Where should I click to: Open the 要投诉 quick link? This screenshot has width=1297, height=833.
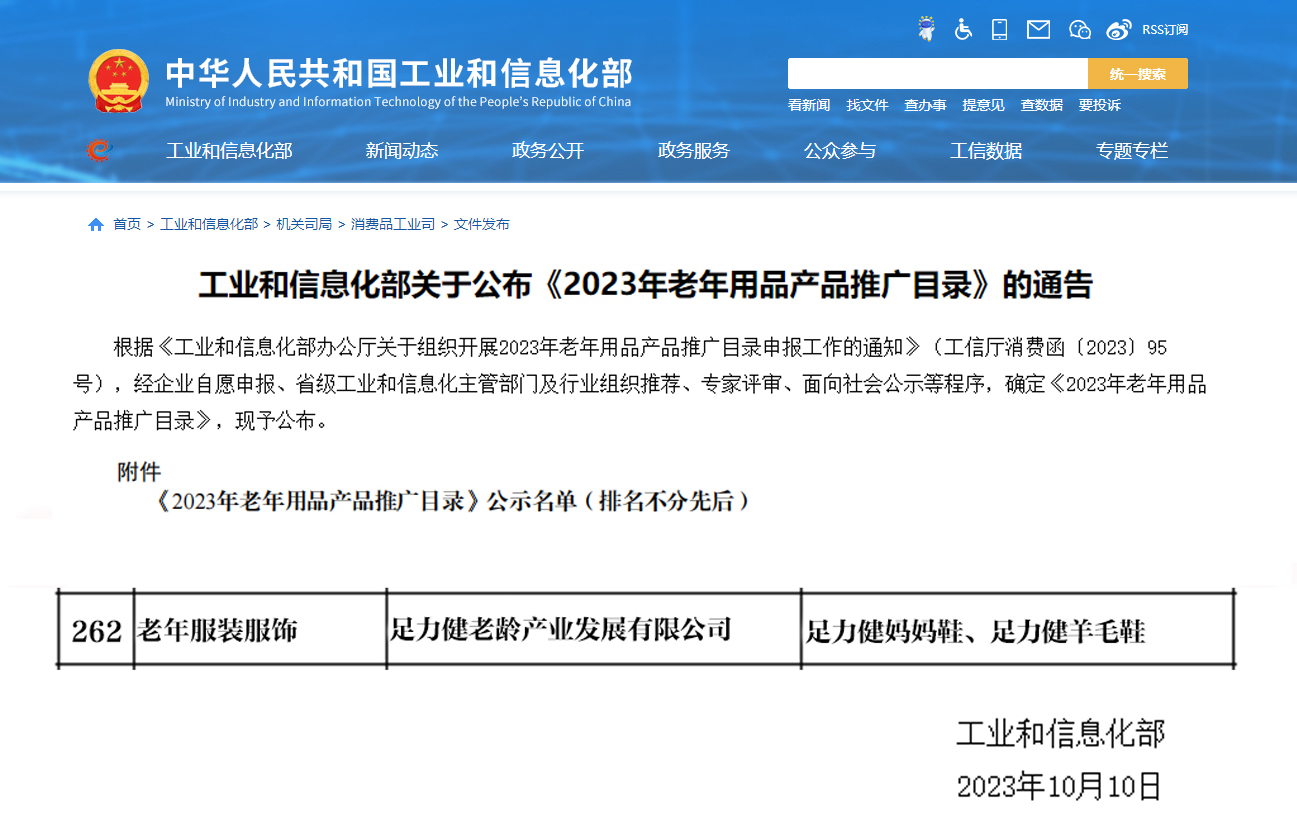1099,105
